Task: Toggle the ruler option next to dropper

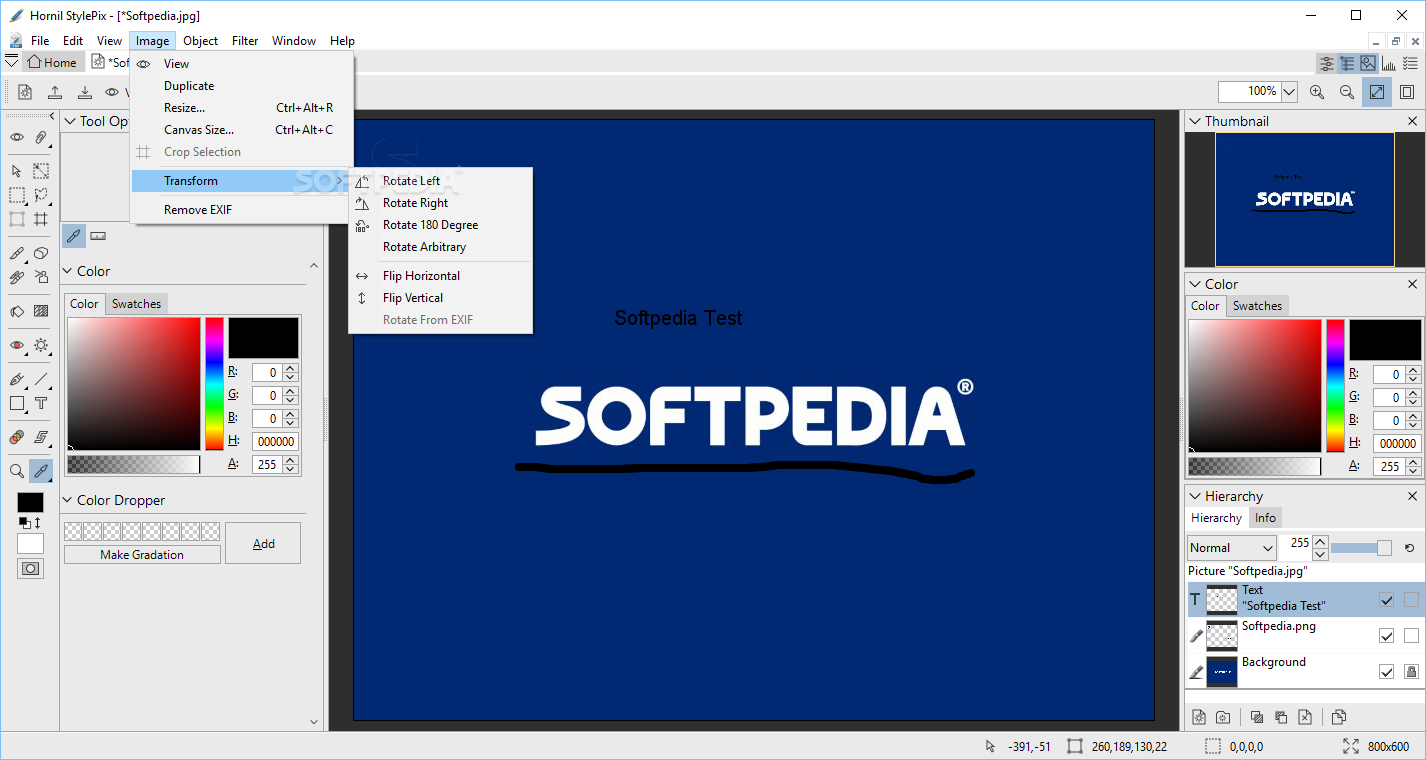Action: pos(98,236)
